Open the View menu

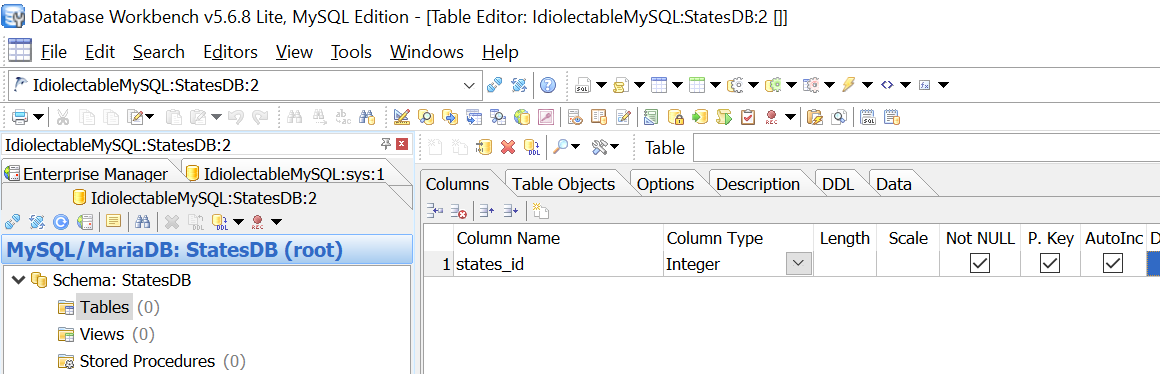pyautogui.click(x=294, y=52)
